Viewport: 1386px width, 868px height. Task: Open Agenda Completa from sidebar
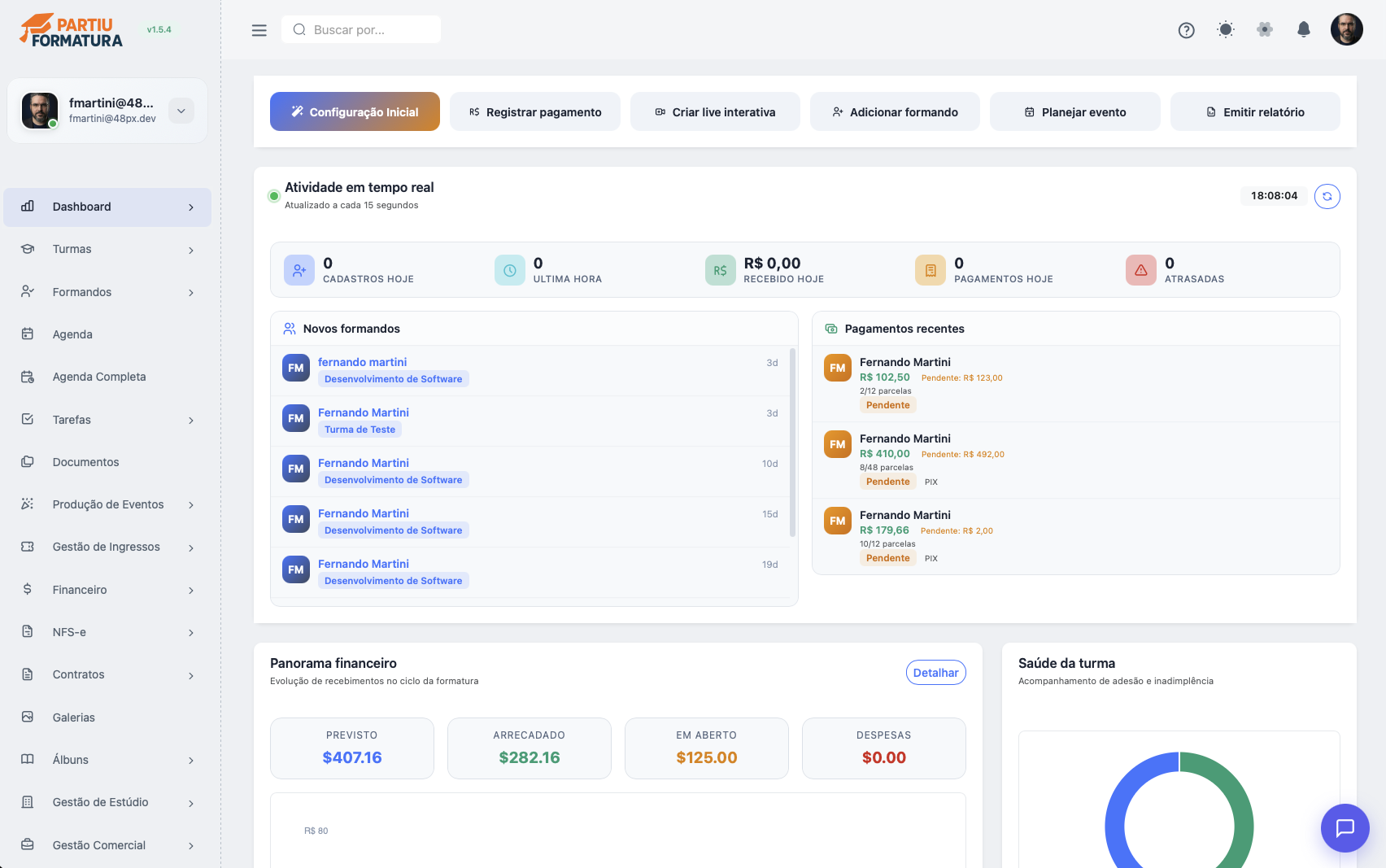(x=98, y=377)
